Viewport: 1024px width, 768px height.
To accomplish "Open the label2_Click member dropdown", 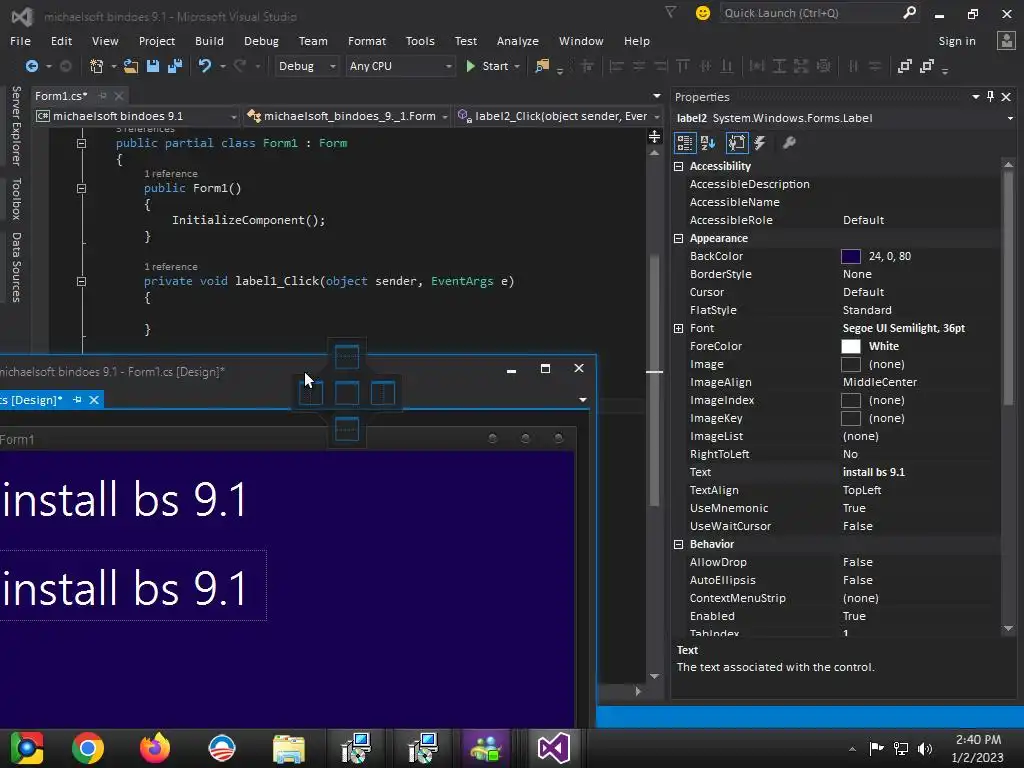I will 559,116.
